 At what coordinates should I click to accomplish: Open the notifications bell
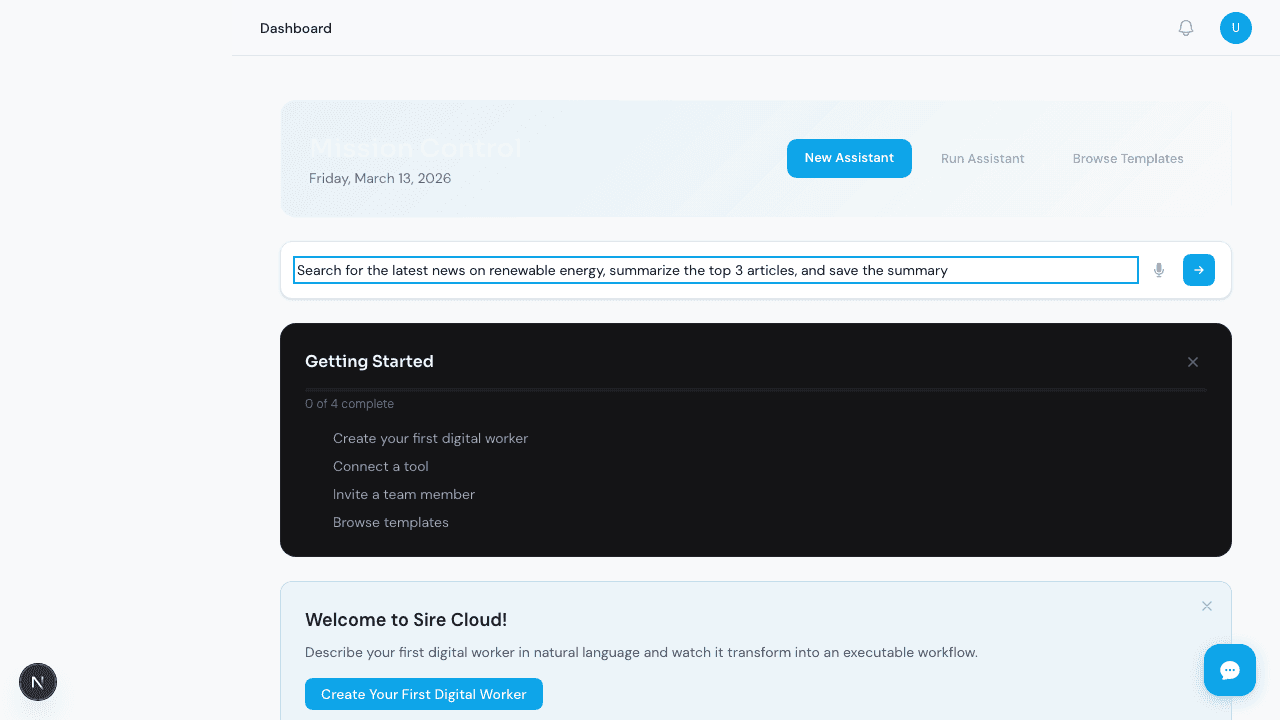[1185, 28]
